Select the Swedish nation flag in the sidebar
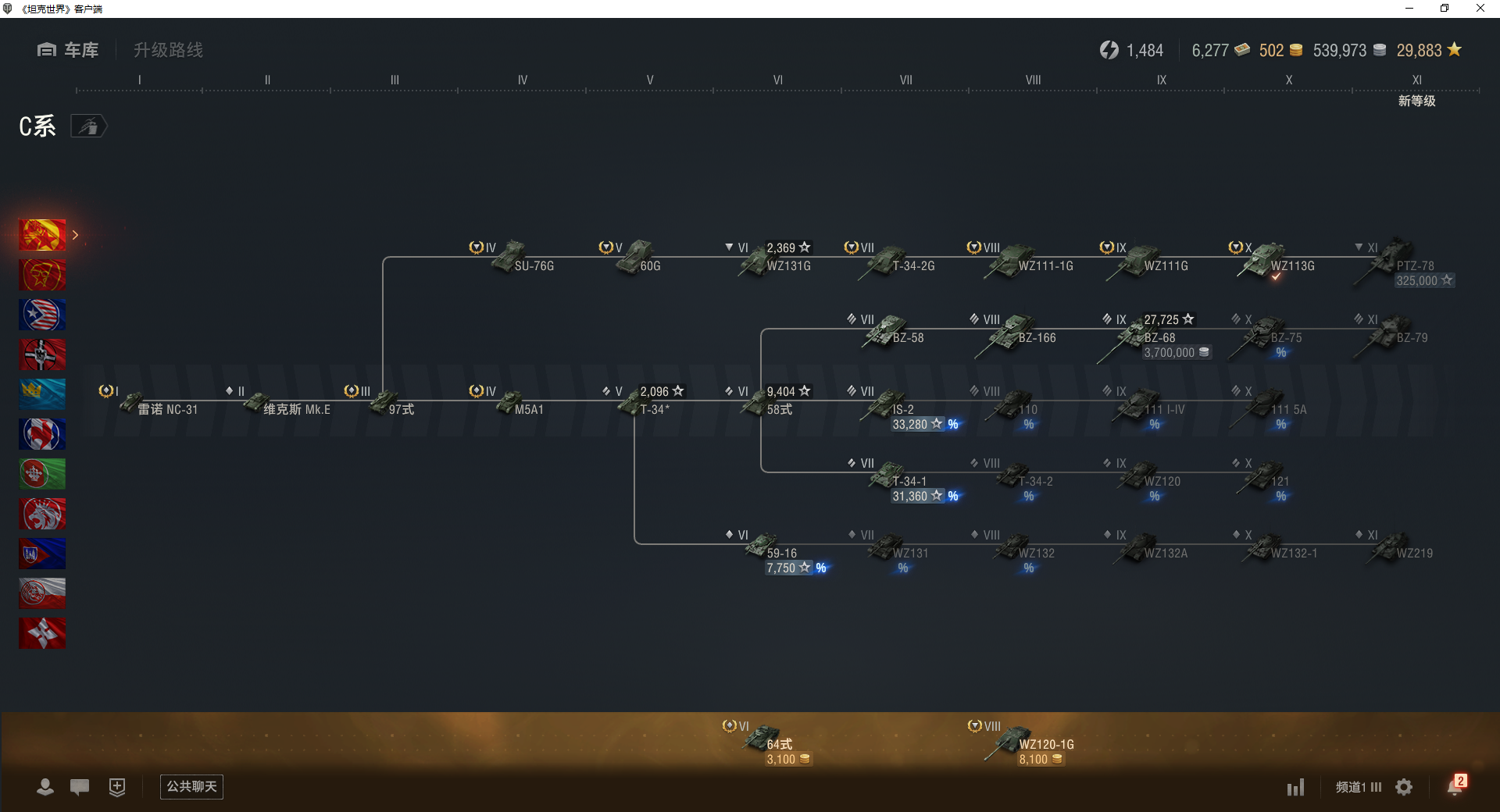The image size is (1500, 812). tap(42, 394)
